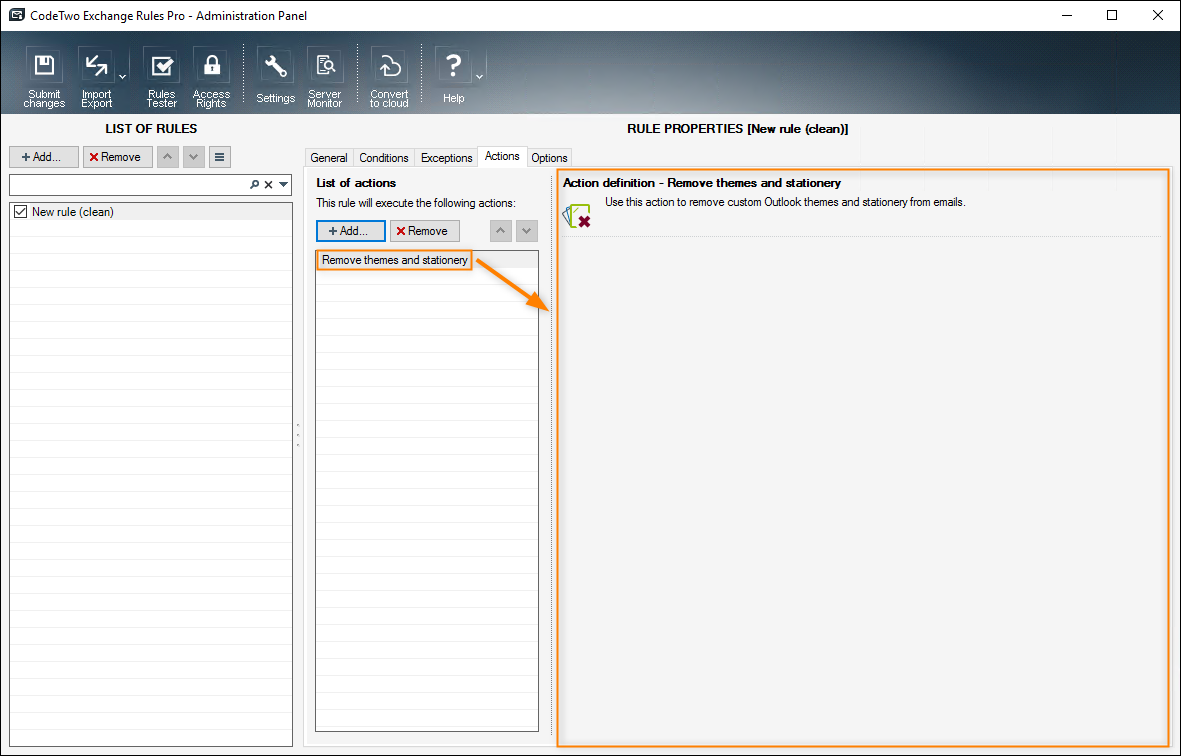Viewport: 1181px width, 756px height.
Task: Click the rules search input field
Action: point(128,184)
